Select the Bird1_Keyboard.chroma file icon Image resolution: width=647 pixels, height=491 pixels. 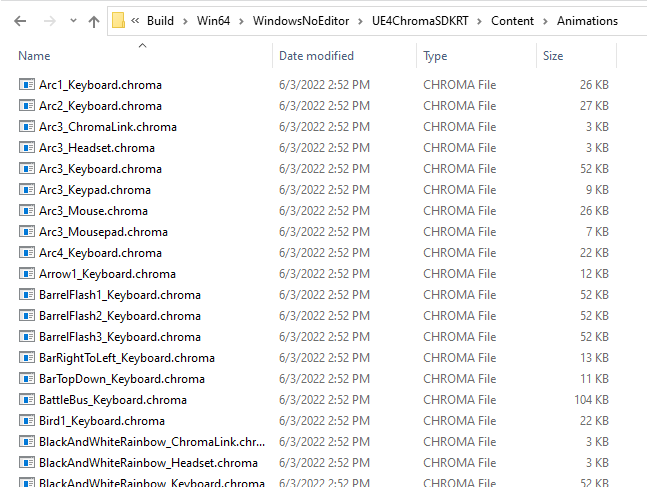pos(27,421)
